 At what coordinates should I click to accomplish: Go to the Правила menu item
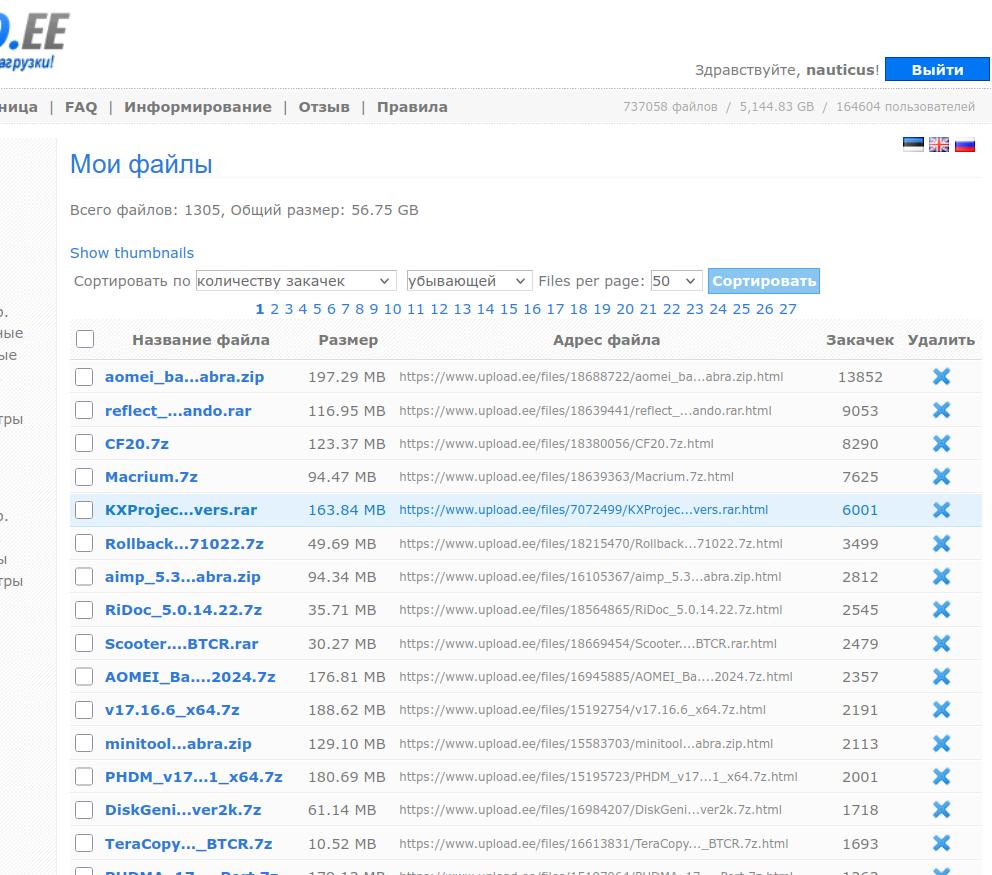412,107
